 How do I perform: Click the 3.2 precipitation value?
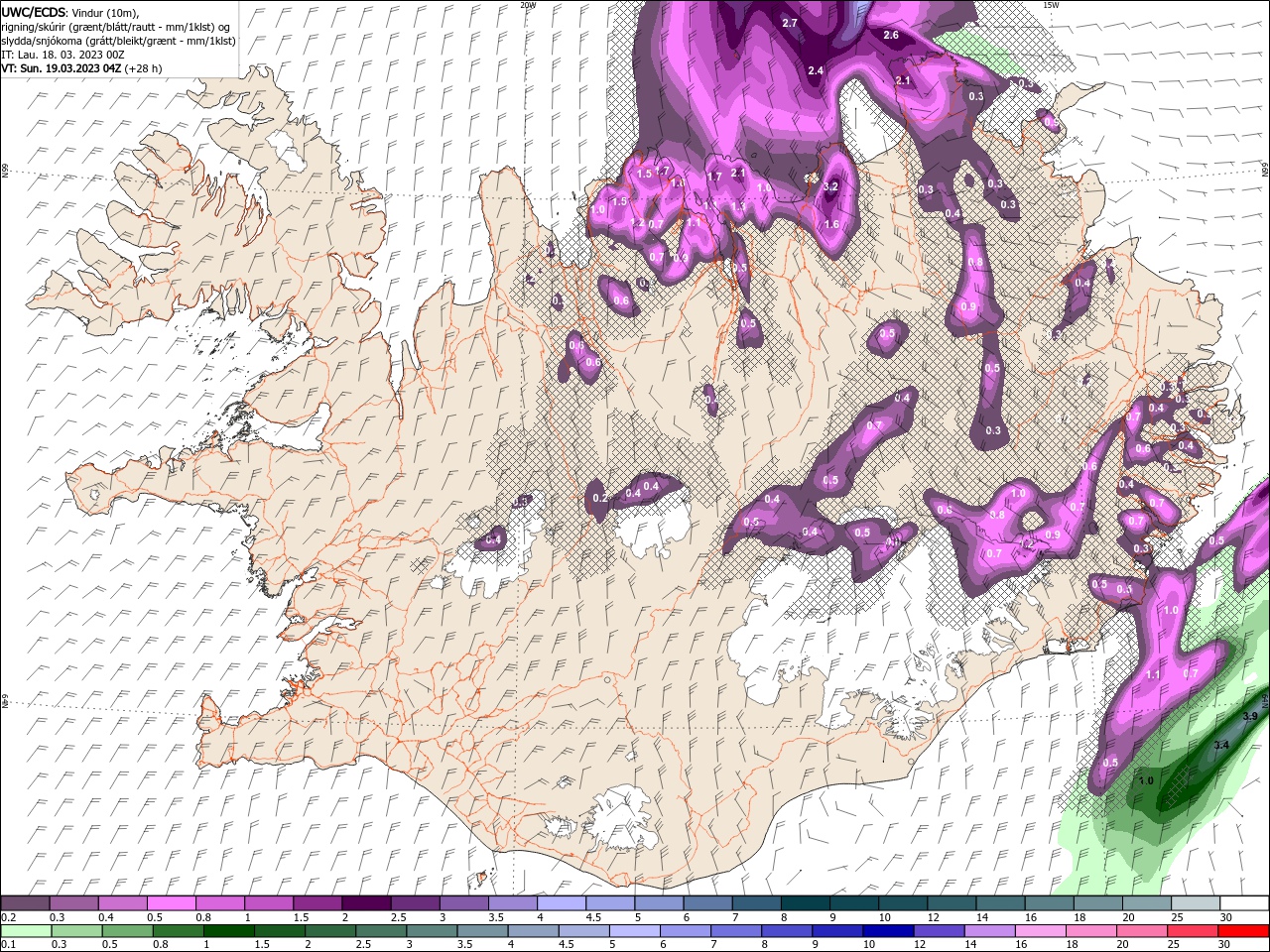[831, 186]
